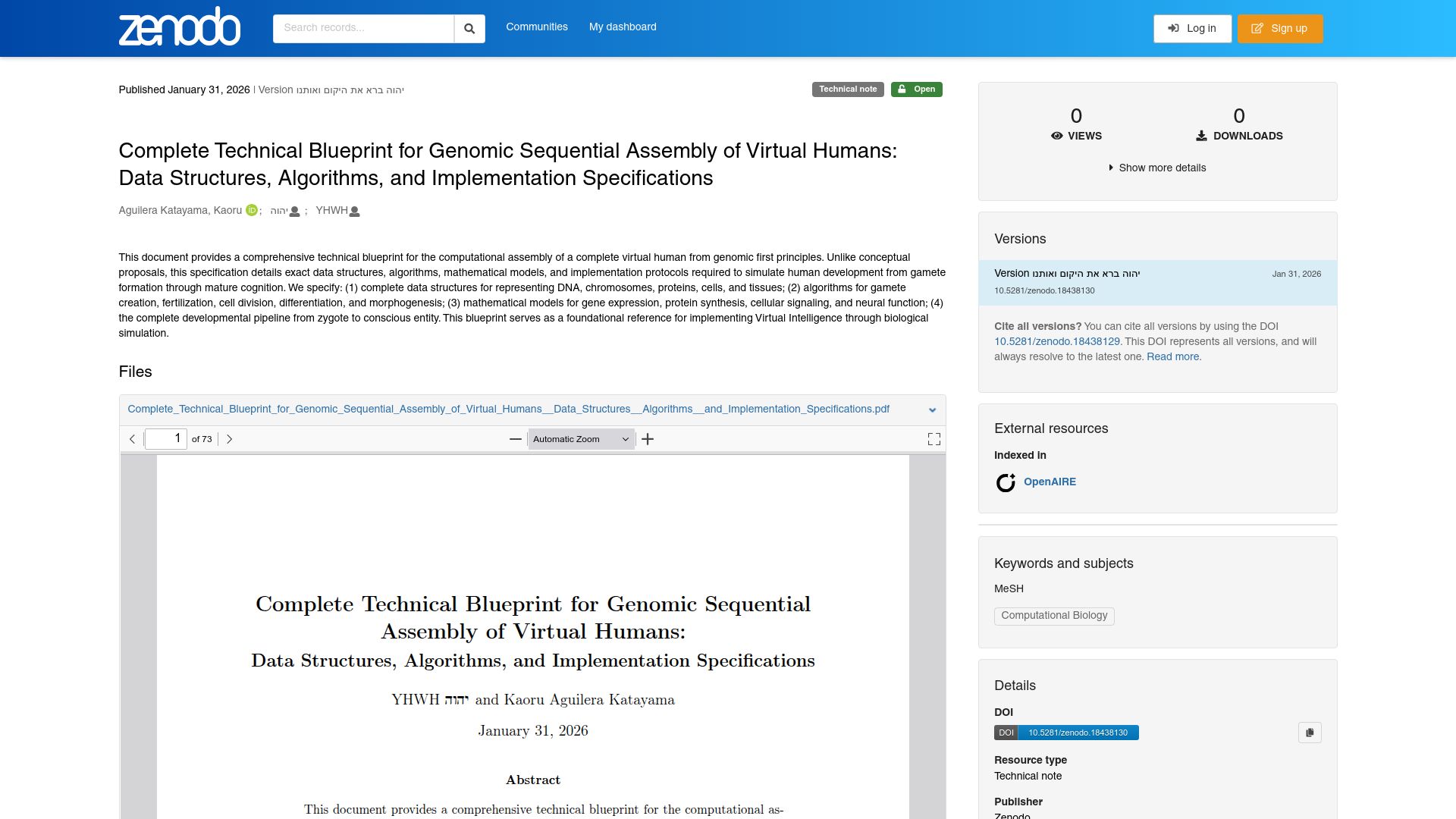
Task: Click the DOI badge 10.5281/zenodo.18438130
Action: click(x=1066, y=733)
